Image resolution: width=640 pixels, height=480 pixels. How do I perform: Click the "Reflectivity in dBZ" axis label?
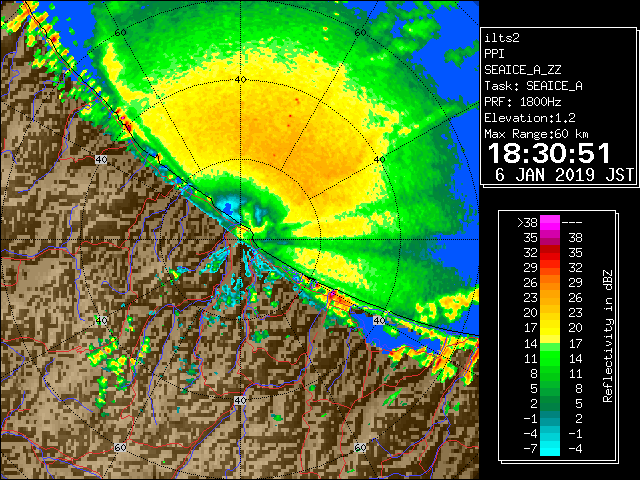click(607, 336)
